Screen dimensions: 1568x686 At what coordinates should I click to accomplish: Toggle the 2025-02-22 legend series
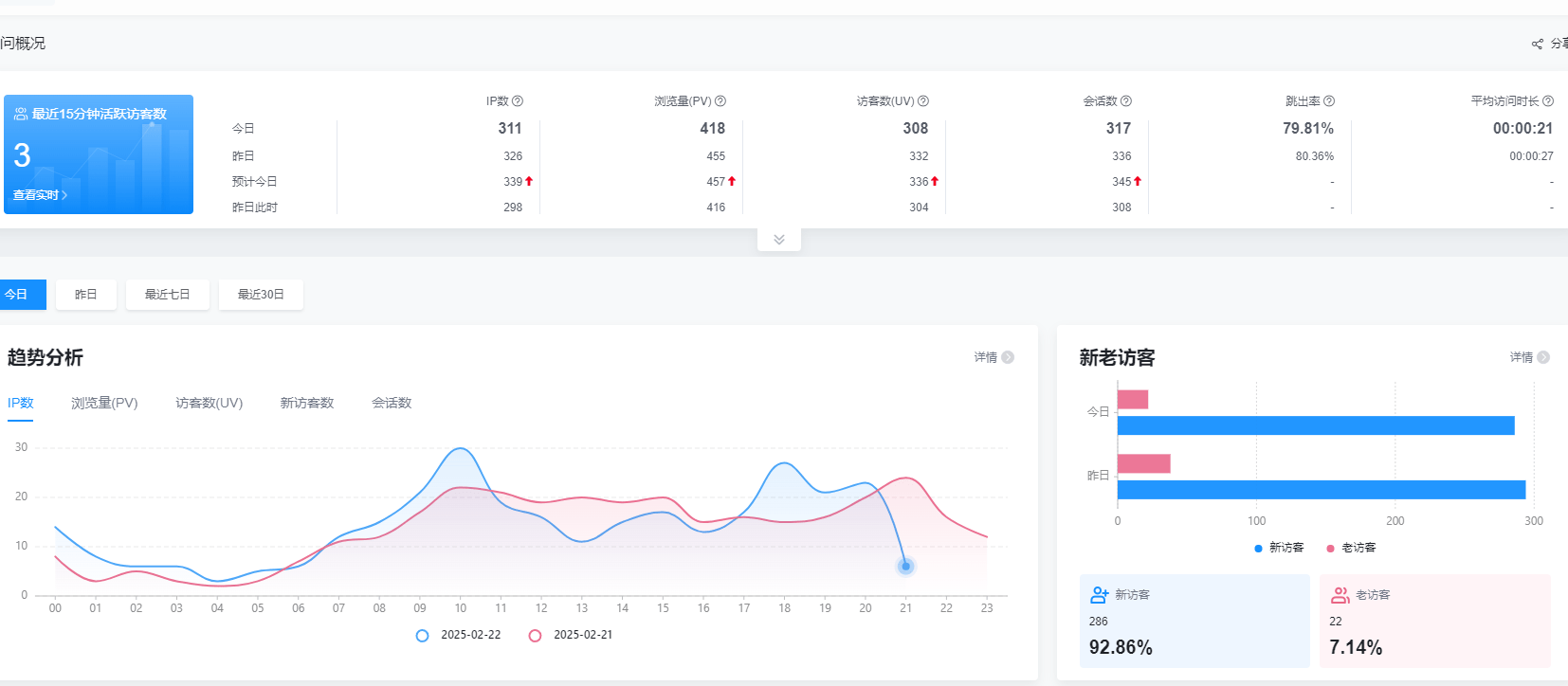tap(459, 635)
